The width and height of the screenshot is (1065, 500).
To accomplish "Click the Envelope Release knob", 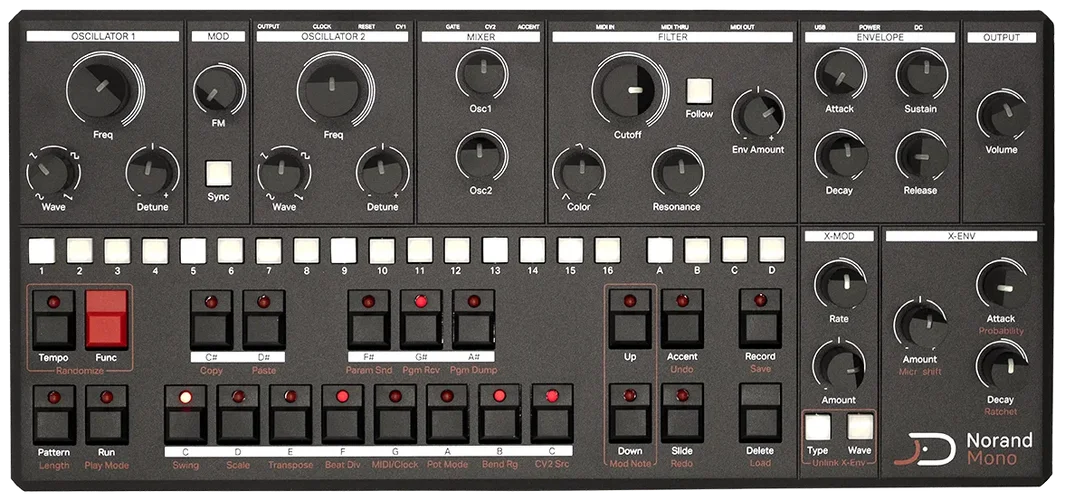I will pos(920,156).
